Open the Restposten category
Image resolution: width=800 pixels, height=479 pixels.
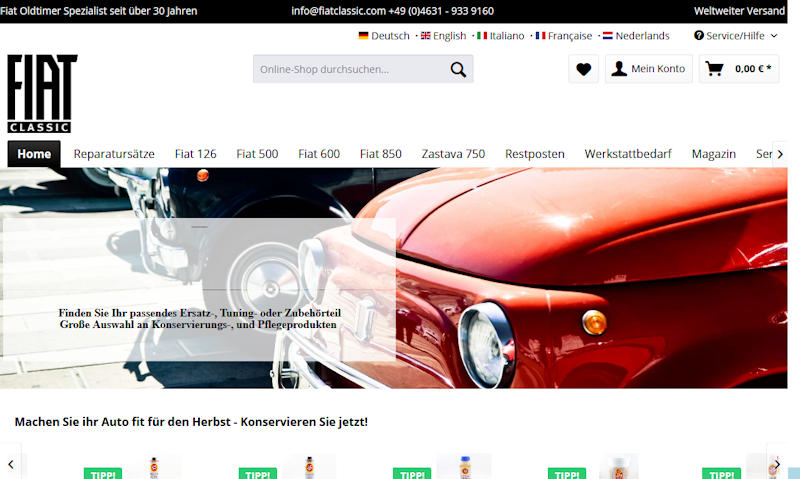point(535,154)
